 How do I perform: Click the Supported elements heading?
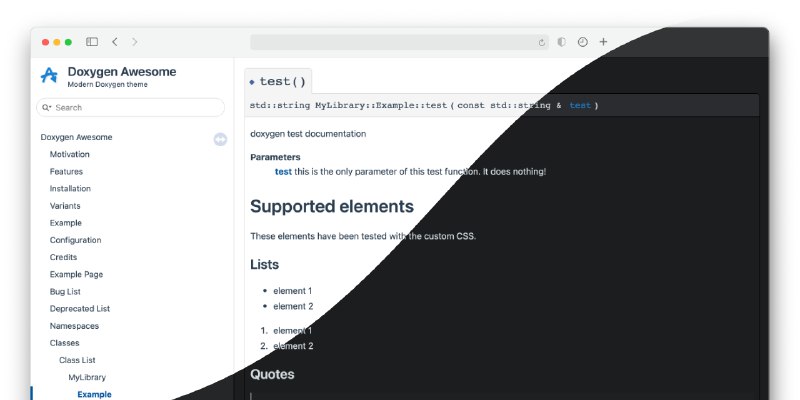click(x=332, y=206)
